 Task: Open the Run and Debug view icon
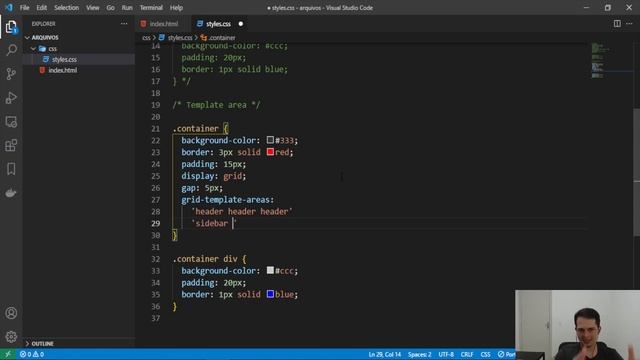pos(11,98)
